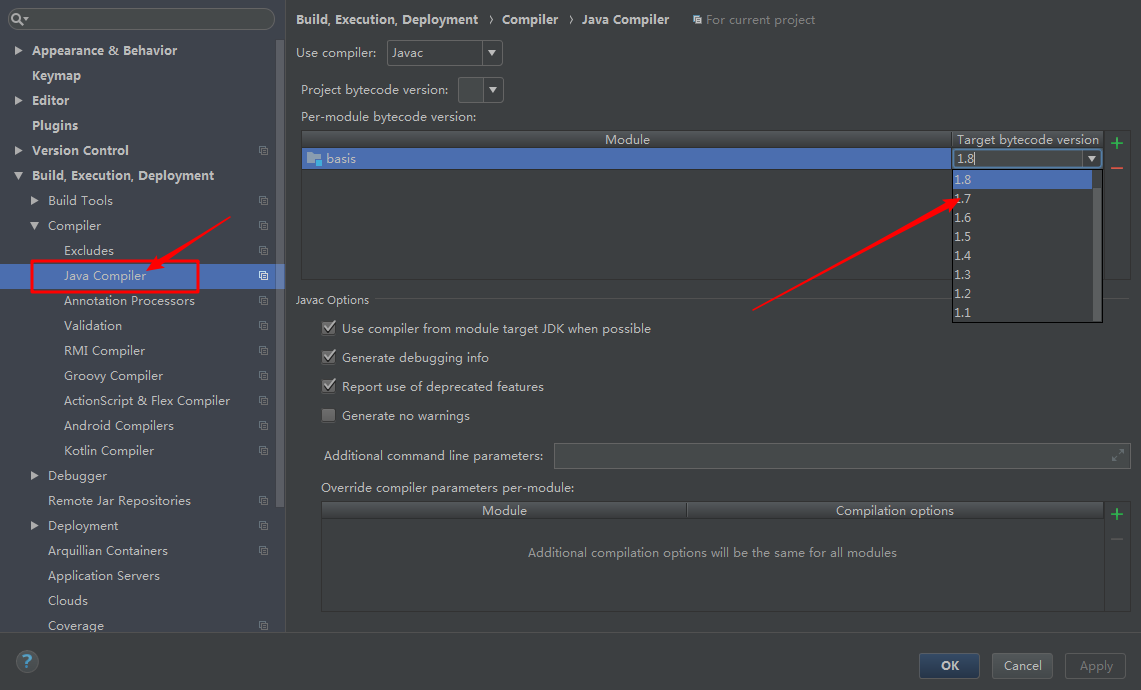Click Additional command line parameters input
Viewport: 1141px width, 690px height.
pyautogui.click(x=842, y=456)
